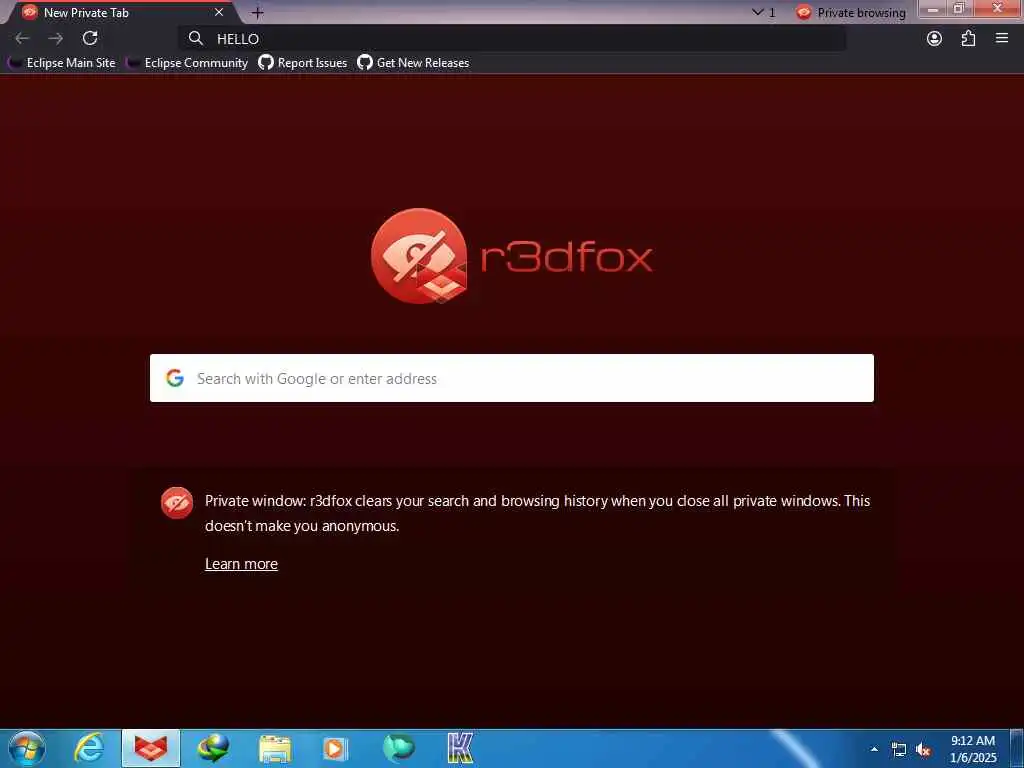Click the Google G icon in search box
The height and width of the screenshot is (768, 1024).
pos(174,378)
